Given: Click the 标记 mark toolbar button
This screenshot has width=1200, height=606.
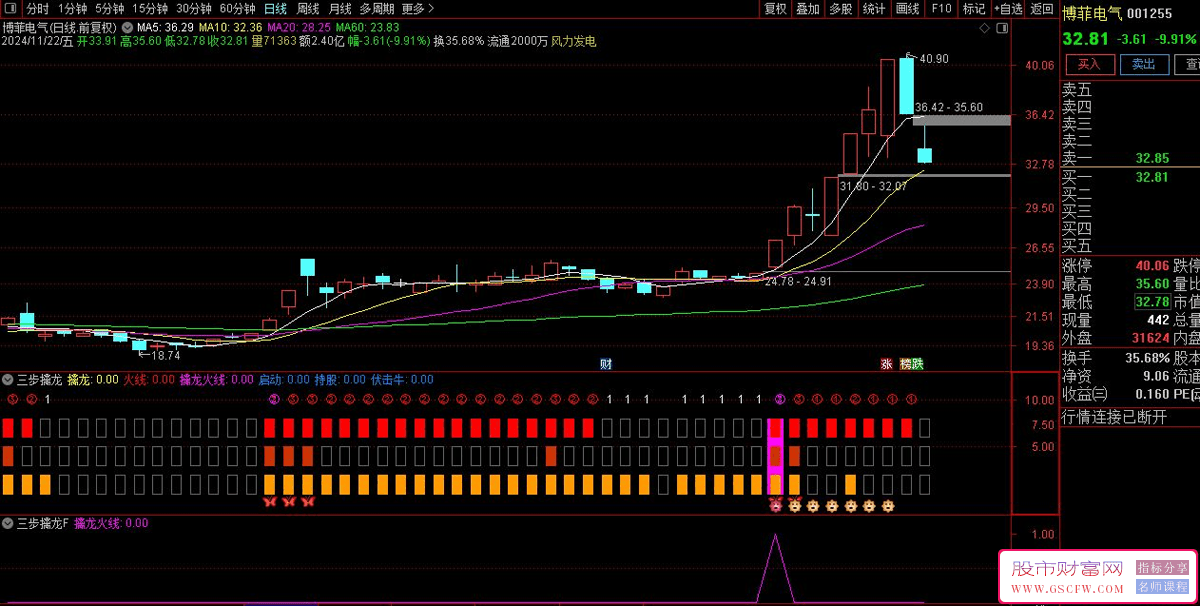Looking at the screenshot, I should (973, 9).
